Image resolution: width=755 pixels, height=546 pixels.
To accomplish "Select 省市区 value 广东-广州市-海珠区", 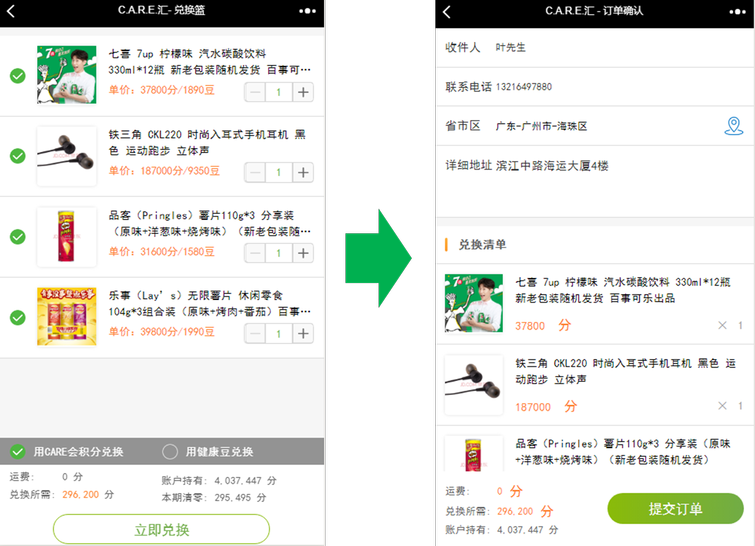I will (541, 126).
